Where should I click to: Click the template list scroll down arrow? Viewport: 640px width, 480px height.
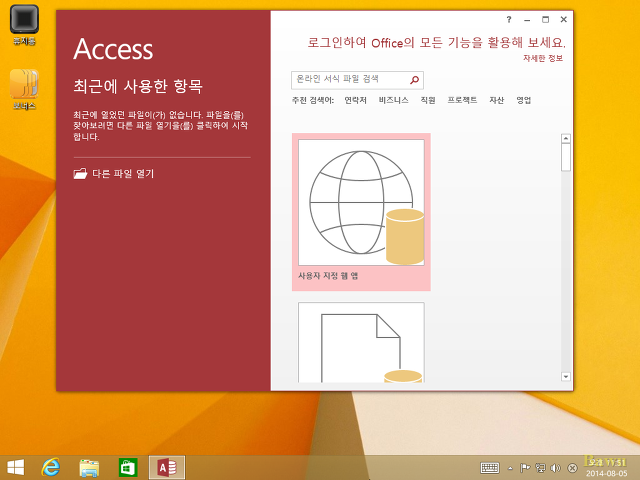coord(566,377)
